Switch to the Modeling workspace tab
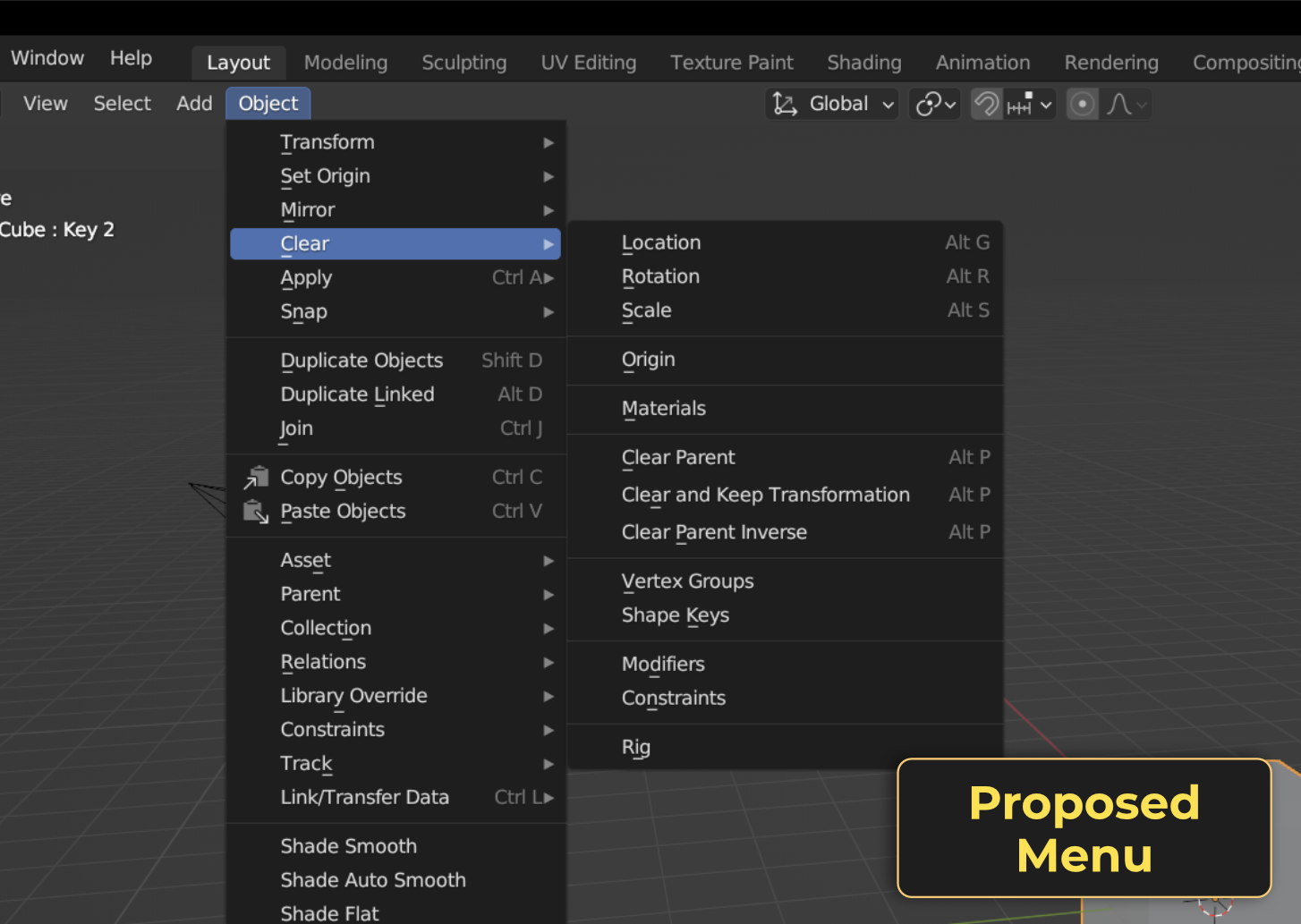The height and width of the screenshot is (924, 1301). pos(346,63)
